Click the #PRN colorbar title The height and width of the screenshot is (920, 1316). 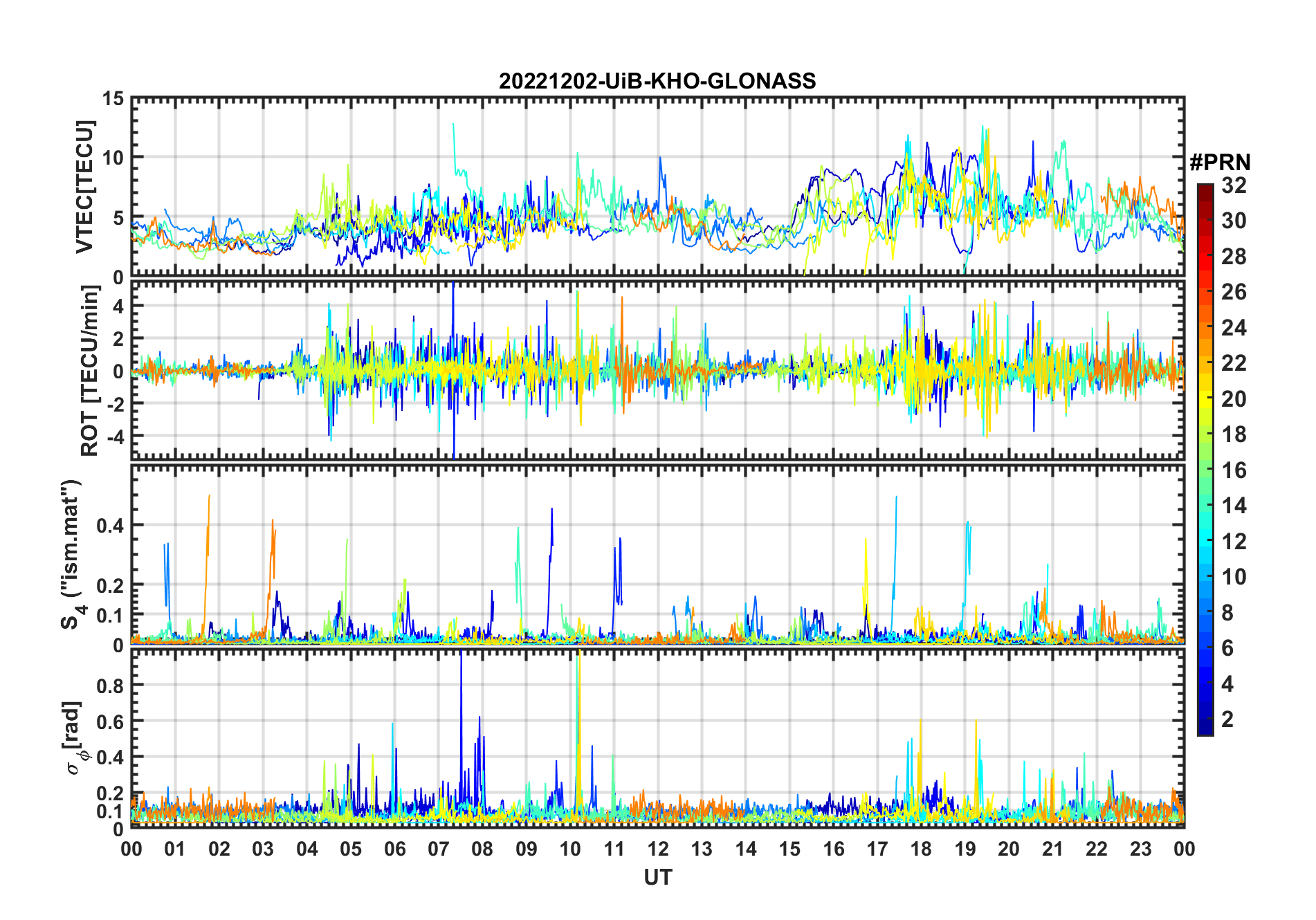(x=1220, y=163)
